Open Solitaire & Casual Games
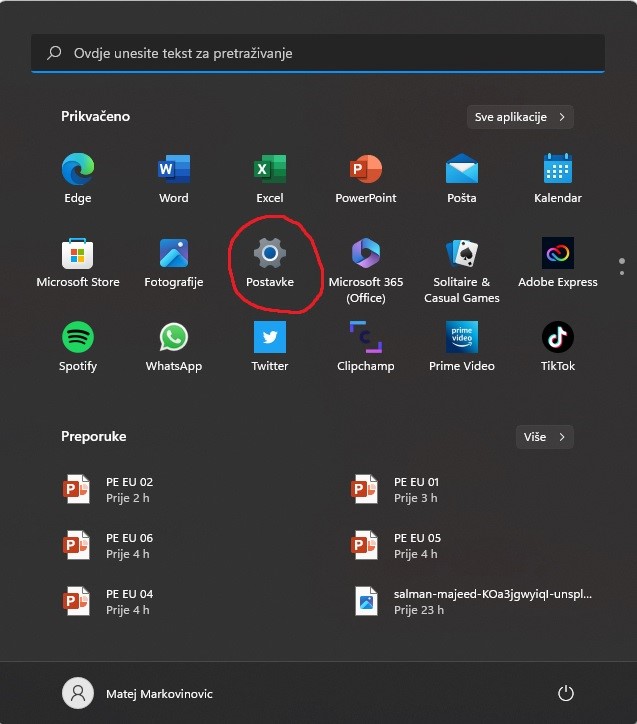 462,270
